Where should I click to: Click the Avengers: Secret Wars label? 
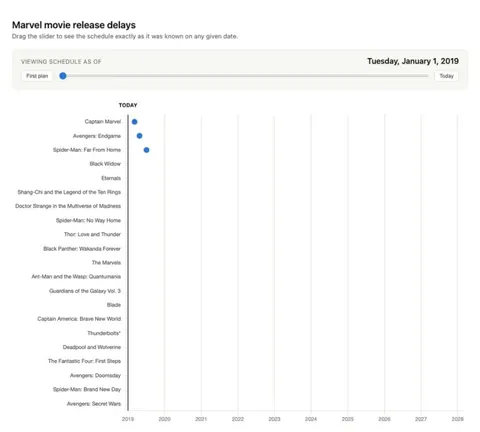[94, 404]
